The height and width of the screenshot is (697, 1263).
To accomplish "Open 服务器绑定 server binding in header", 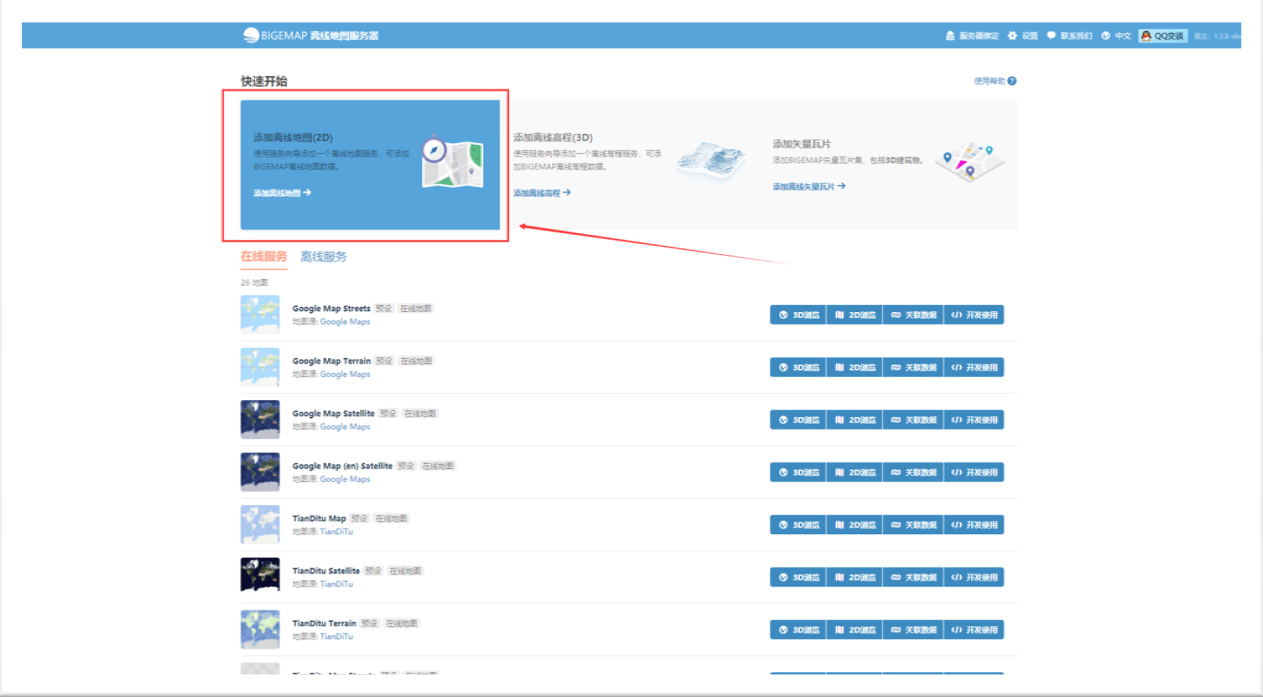I will [x=972, y=36].
